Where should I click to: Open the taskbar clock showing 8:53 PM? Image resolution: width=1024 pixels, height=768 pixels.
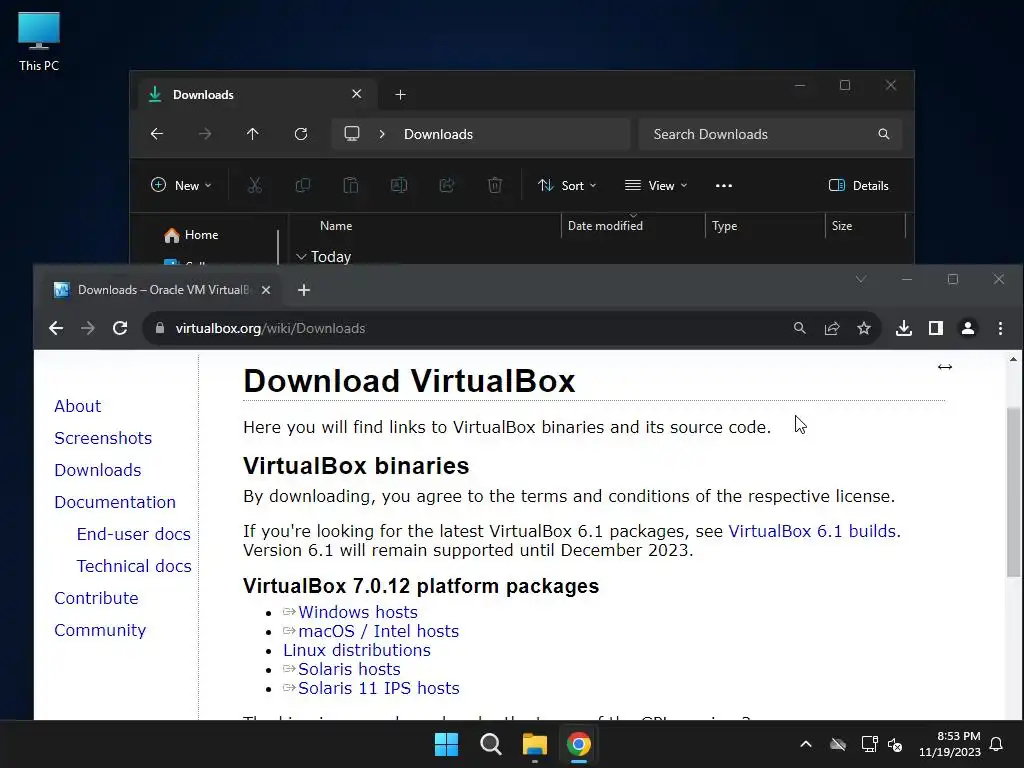tap(950, 744)
